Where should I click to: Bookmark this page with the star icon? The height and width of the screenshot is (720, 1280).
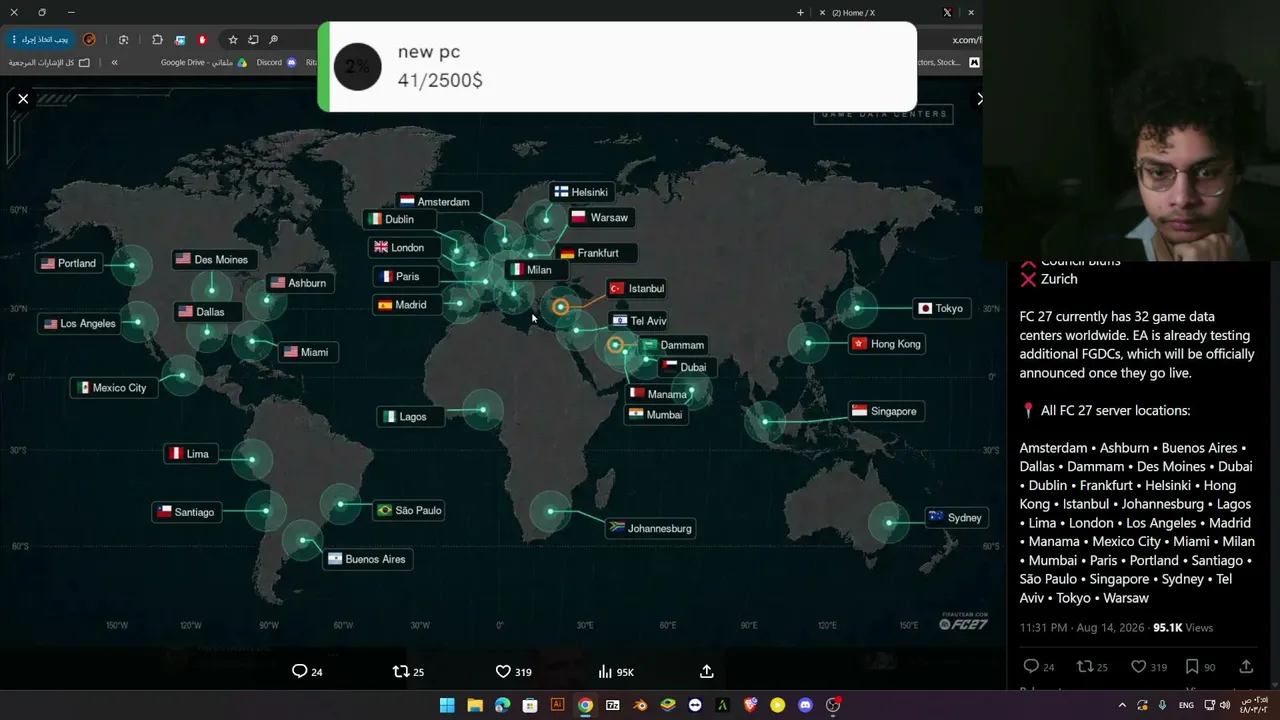click(x=233, y=40)
